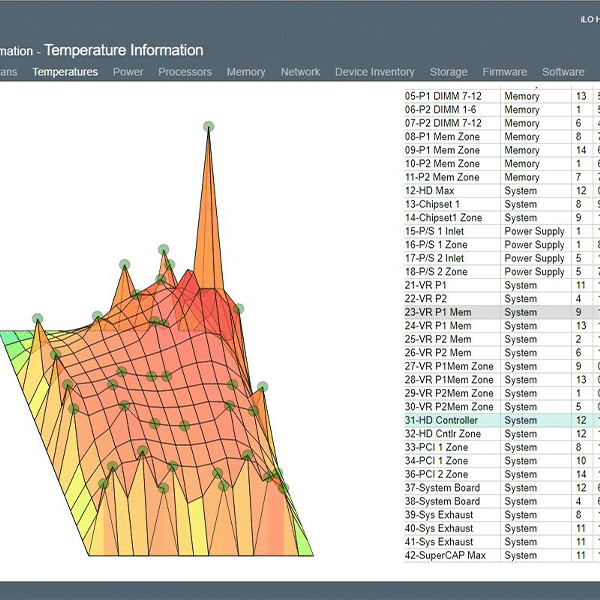Select the 21-VR P1 sensor entry
This screenshot has width=600, height=600.
click(x=426, y=285)
